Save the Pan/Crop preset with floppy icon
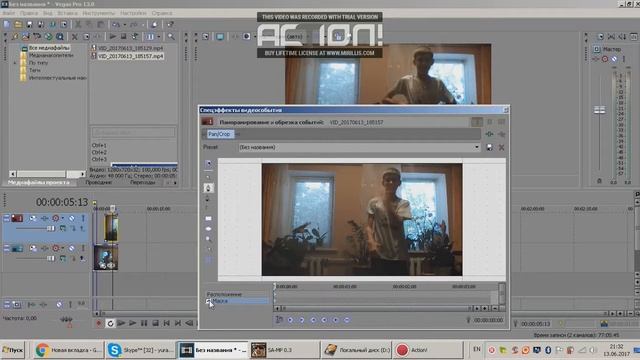The image size is (640, 360). coord(489,147)
